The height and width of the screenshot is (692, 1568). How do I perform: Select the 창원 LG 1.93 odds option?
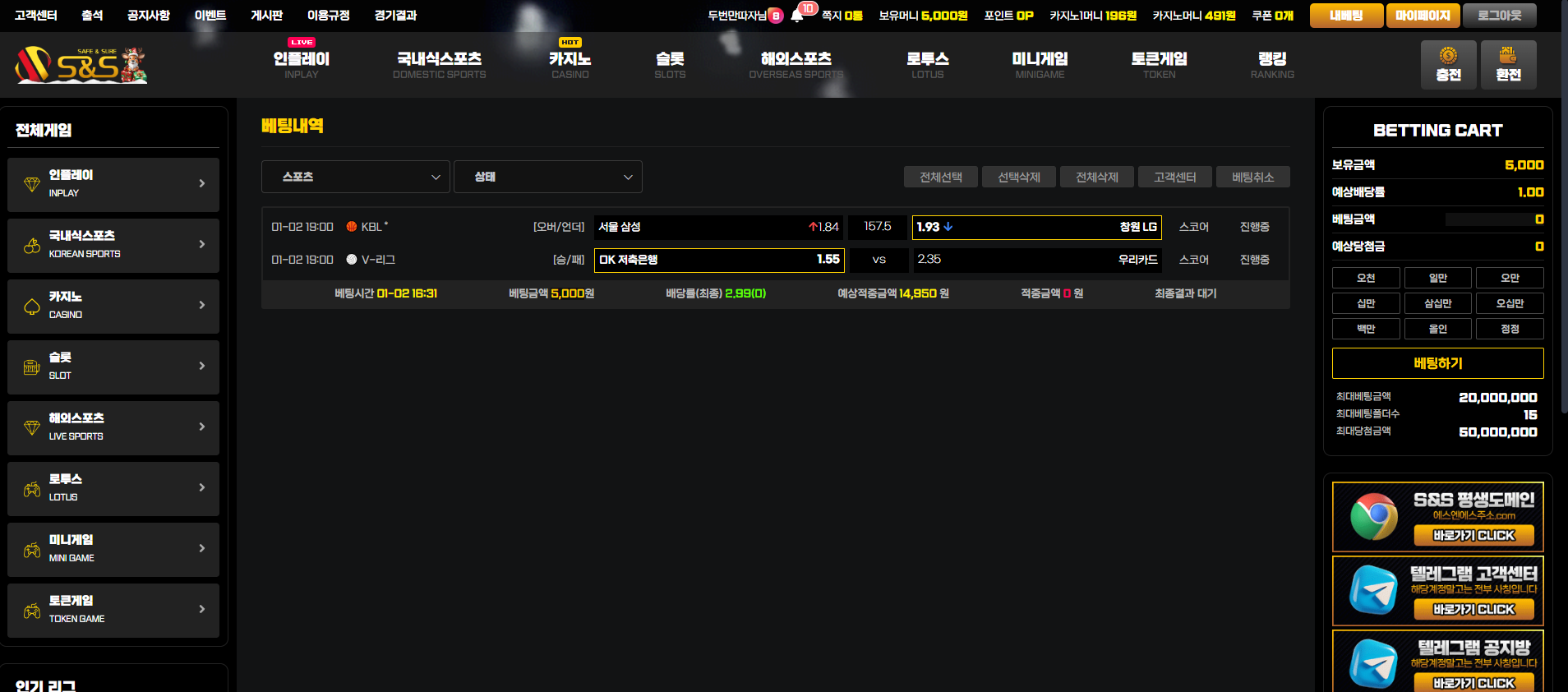(1036, 227)
